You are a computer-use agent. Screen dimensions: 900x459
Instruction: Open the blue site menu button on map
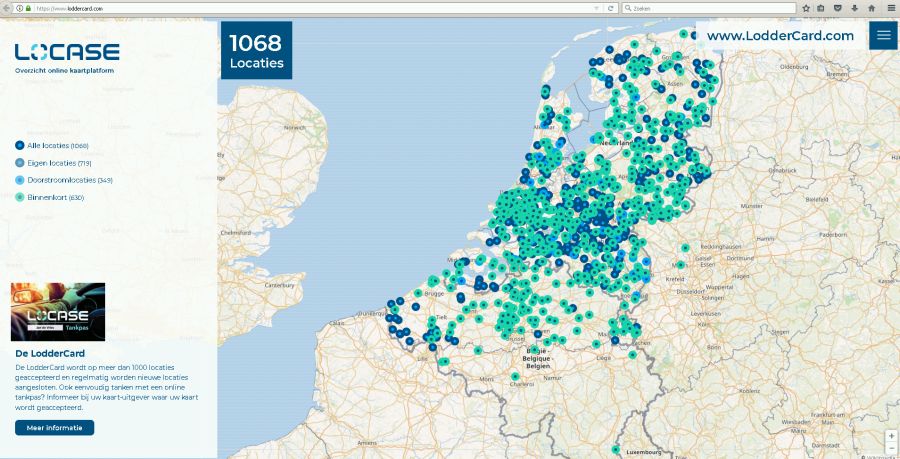[x=883, y=36]
